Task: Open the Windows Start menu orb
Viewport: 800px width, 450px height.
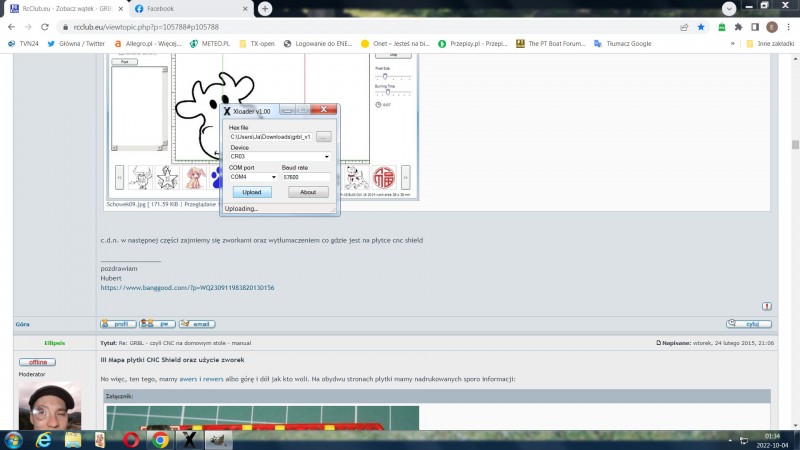Action: pos(13,440)
